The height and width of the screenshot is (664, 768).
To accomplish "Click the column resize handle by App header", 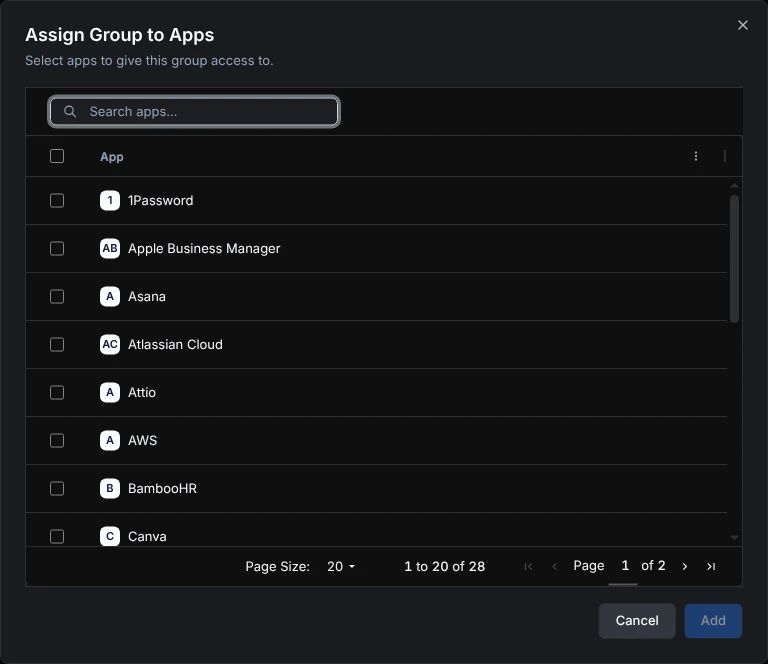I will coord(724,156).
